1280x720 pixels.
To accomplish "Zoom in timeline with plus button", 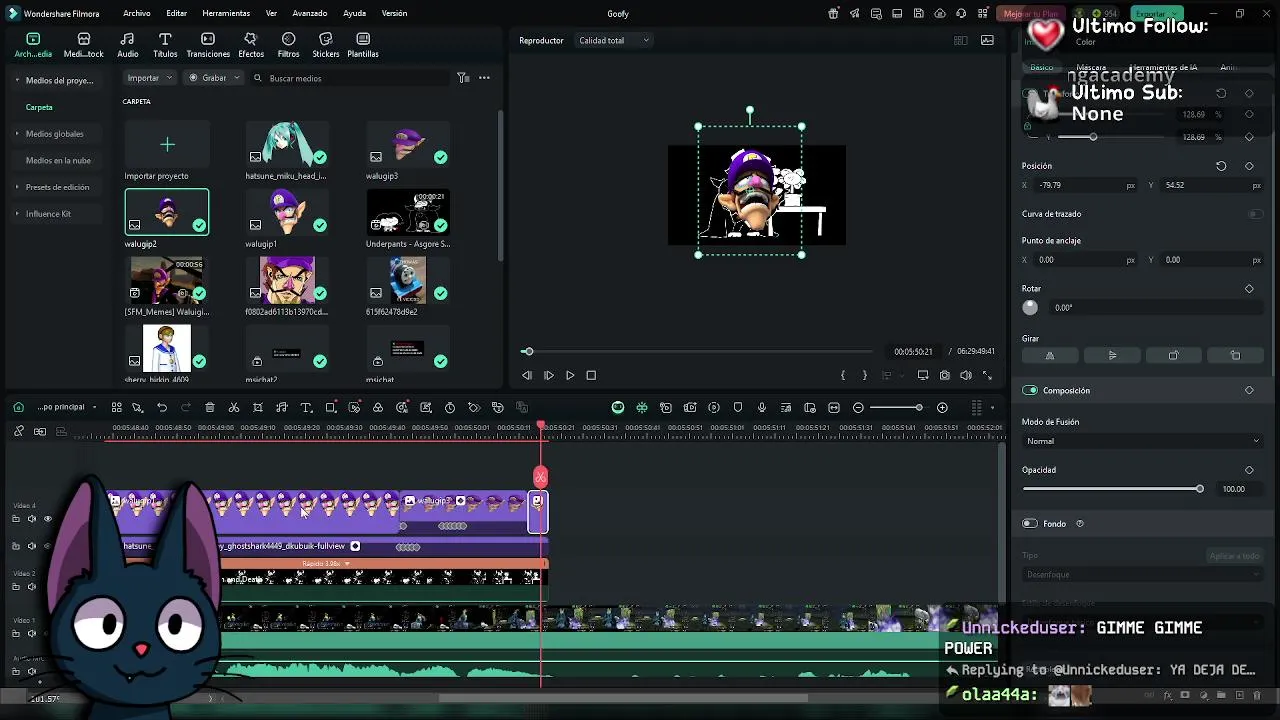I will pos(942,408).
